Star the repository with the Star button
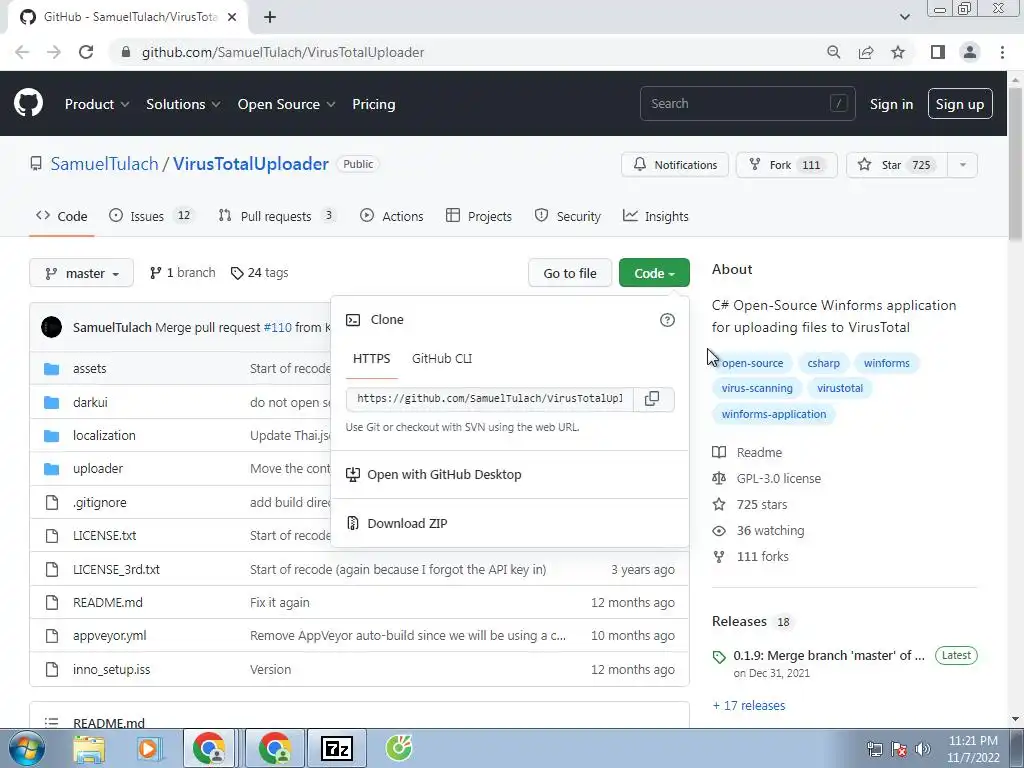Viewport: 1024px width, 768px height. pyautogui.click(x=897, y=165)
